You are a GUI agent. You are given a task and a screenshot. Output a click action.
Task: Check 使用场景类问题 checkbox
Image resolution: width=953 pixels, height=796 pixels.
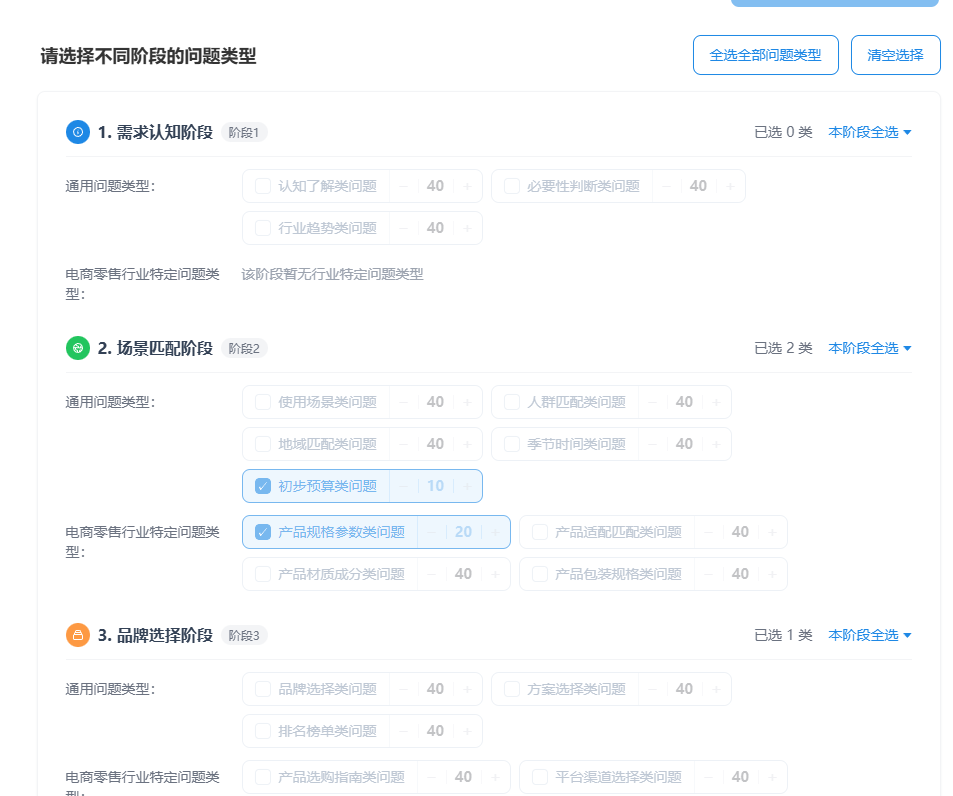(x=263, y=402)
